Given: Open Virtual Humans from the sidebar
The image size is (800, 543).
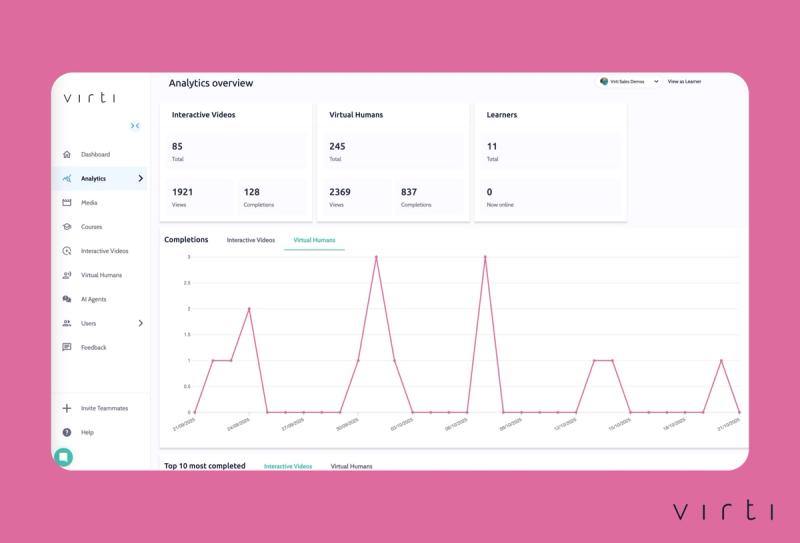Looking at the screenshot, I should point(101,275).
